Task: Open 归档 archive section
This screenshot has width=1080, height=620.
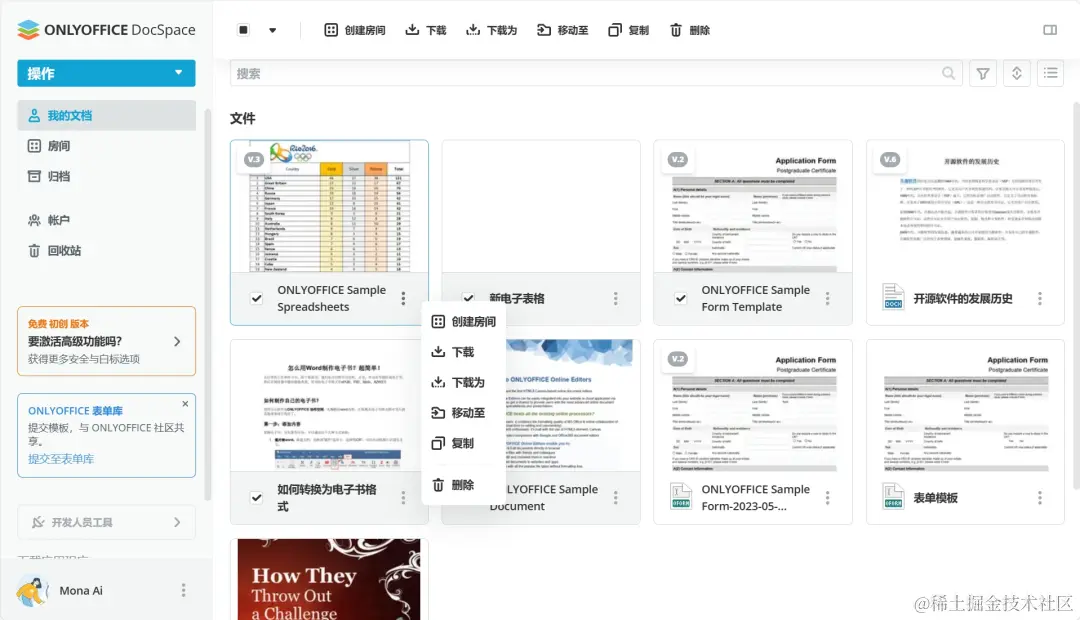Action: pyautogui.click(x=49, y=176)
